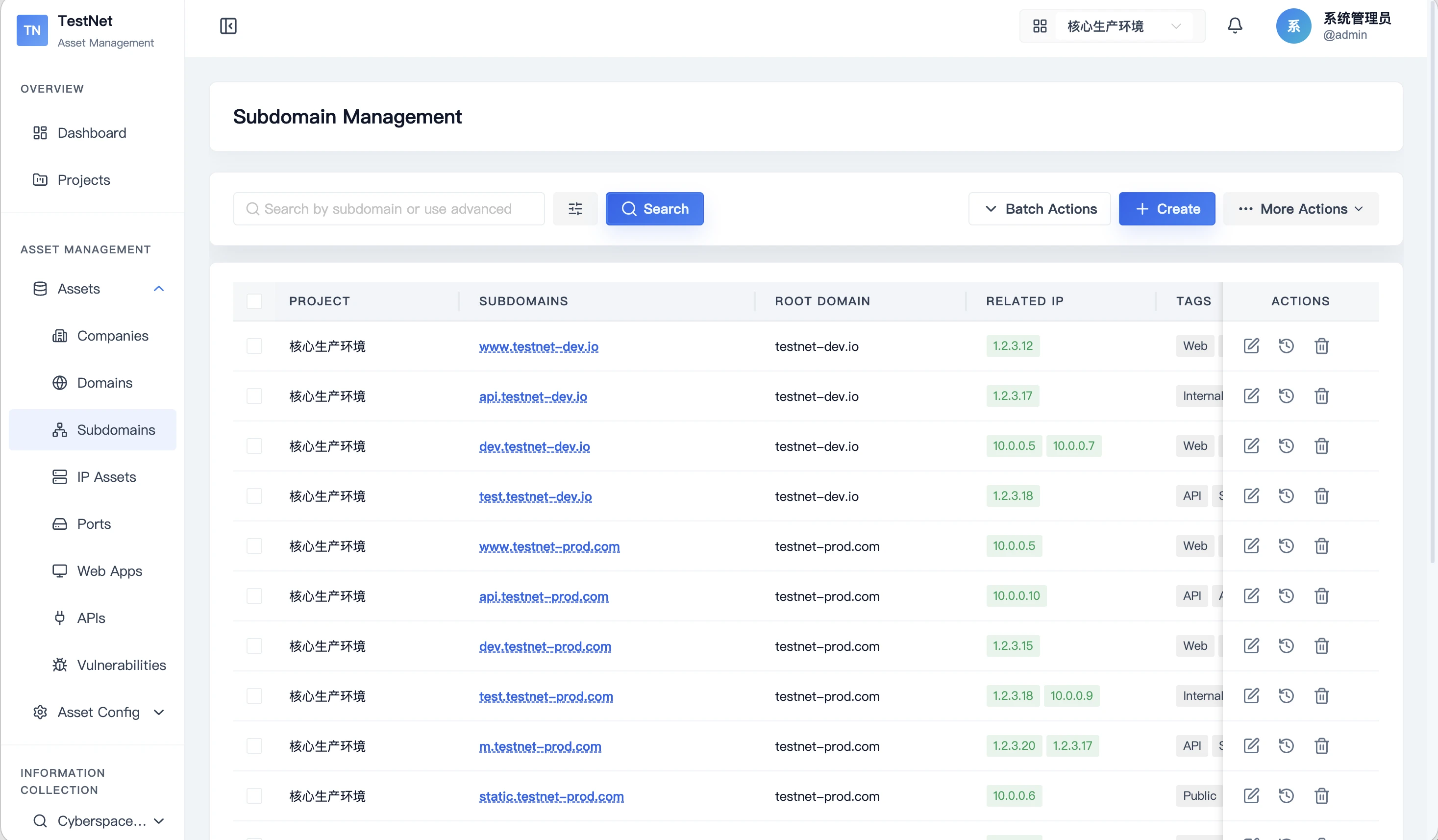Viewport: 1438px width, 840px height.
Task: Edit the www.testnet-dev.io row
Action: tap(1251, 346)
